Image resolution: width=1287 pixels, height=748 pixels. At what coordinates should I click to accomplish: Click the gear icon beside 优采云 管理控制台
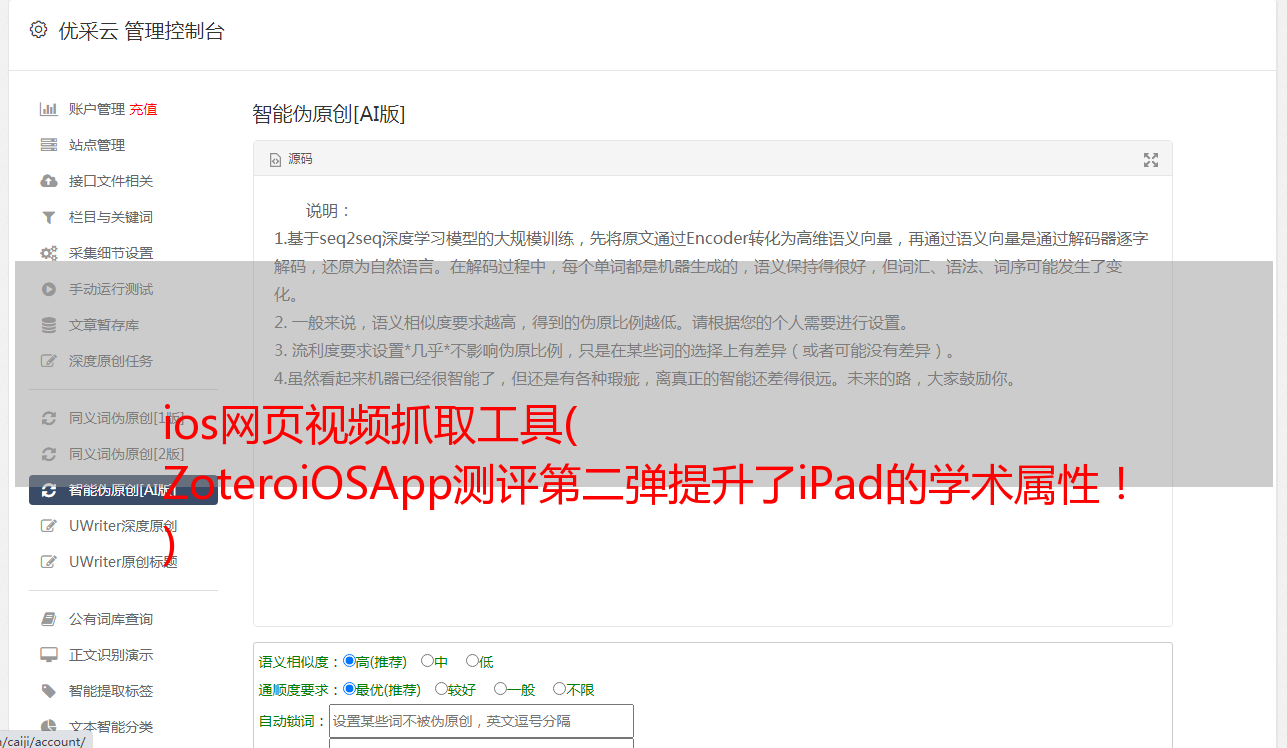pos(38,30)
